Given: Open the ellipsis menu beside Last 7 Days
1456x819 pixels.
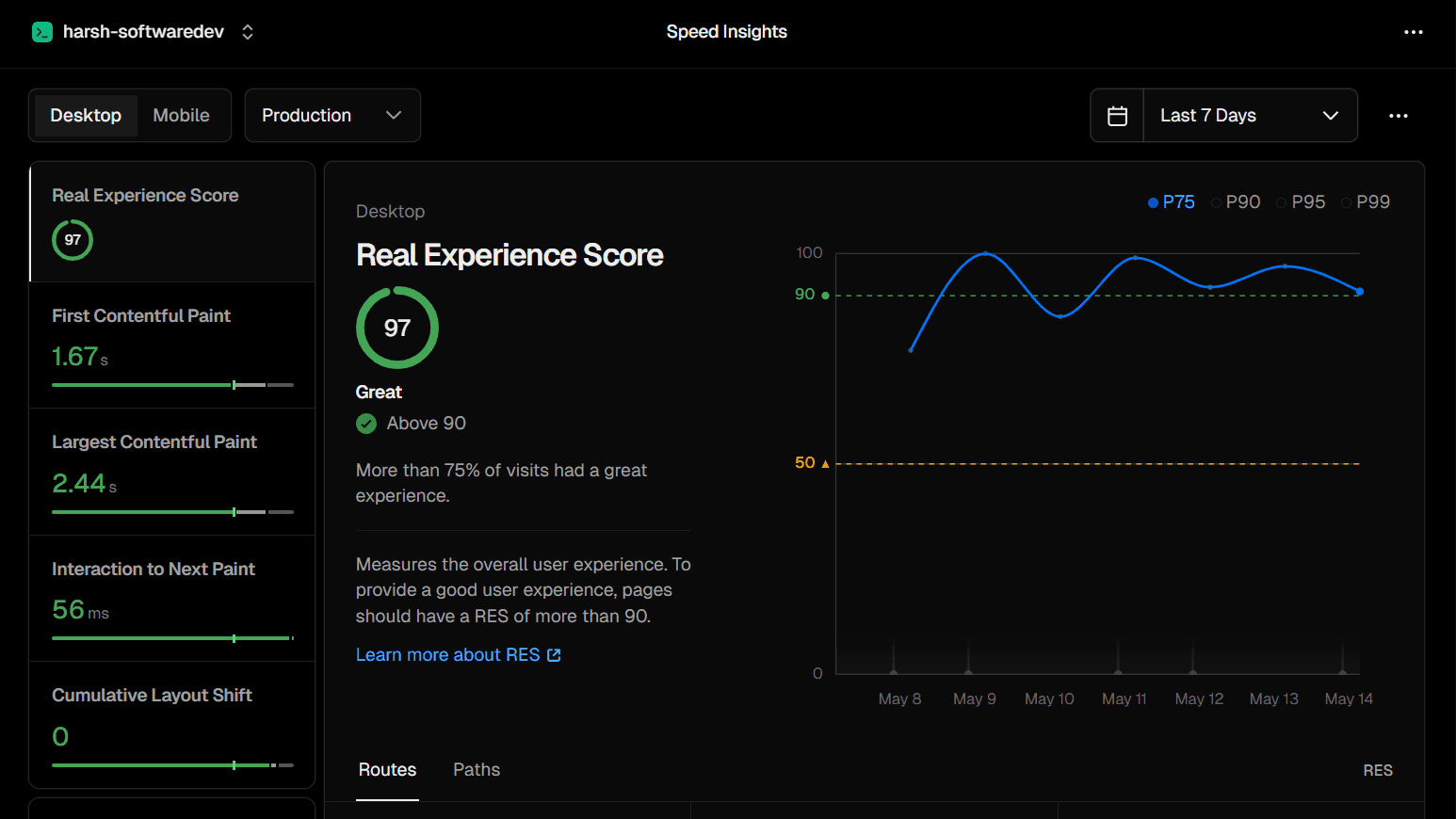Looking at the screenshot, I should pyautogui.click(x=1399, y=116).
